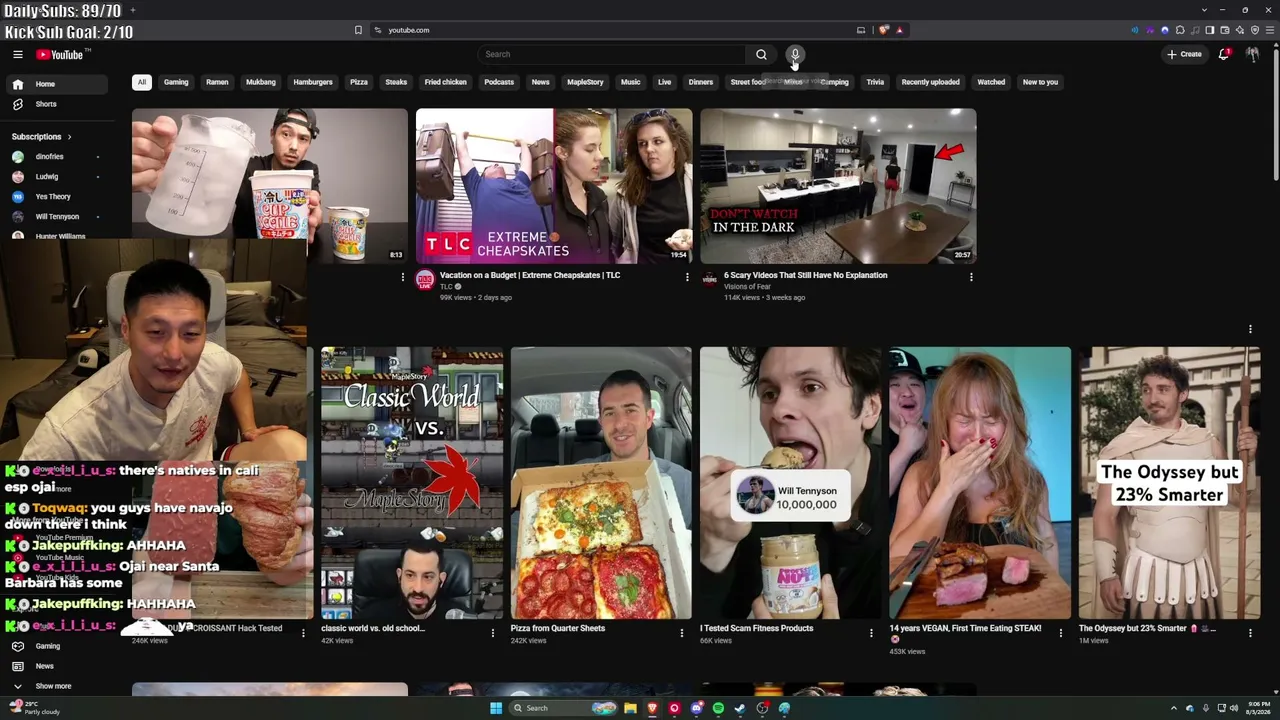Filter videos by Podcasts chip
This screenshot has height=720, width=1280.
tap(499, 82)
